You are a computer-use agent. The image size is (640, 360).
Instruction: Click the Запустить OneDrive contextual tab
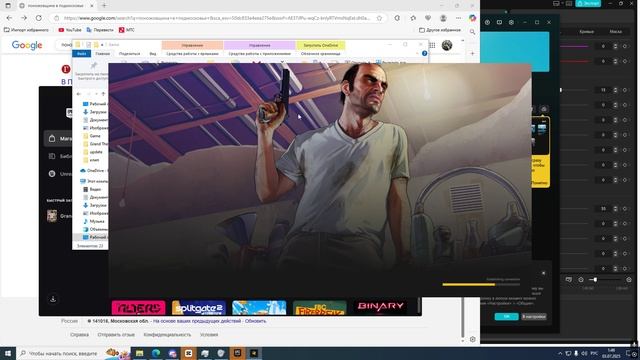tap(320, 45)
